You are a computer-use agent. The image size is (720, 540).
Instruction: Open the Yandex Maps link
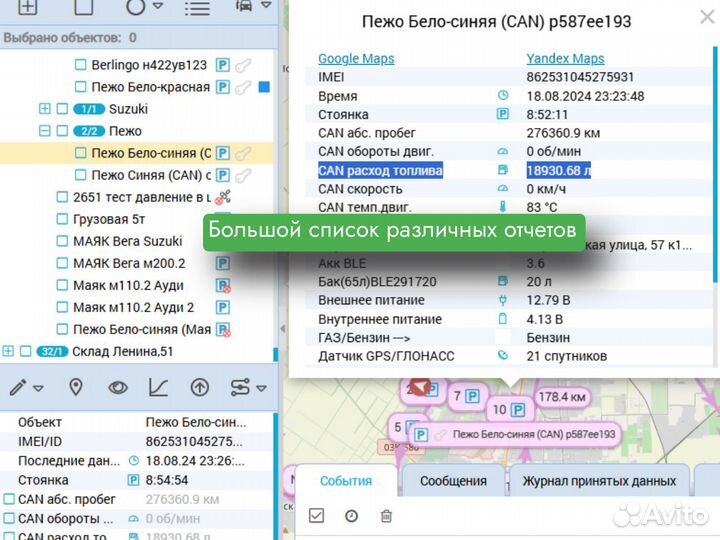click(x=565, y=59)
